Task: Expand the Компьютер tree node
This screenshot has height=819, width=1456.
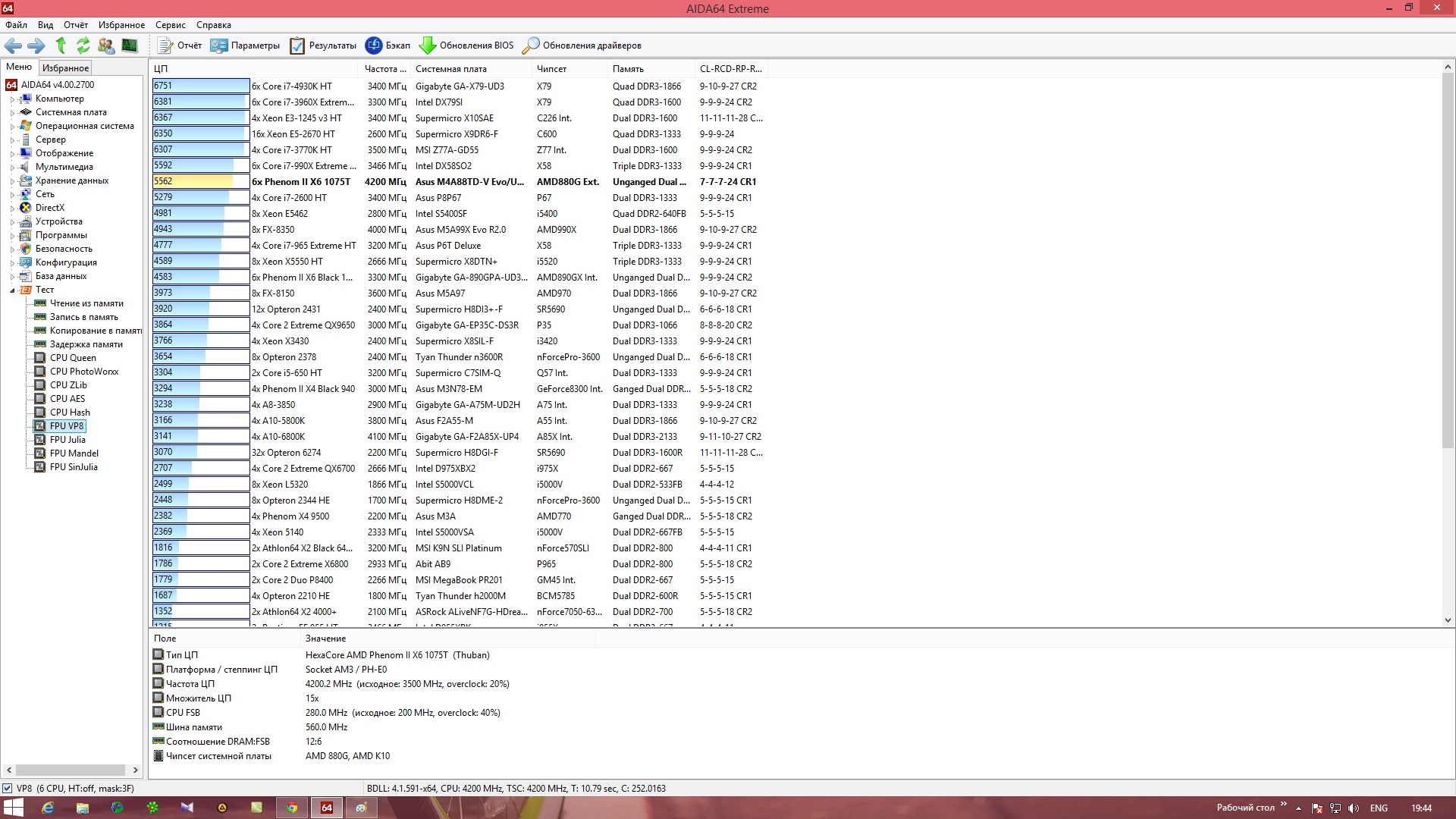Action: [x=12, y=99]
